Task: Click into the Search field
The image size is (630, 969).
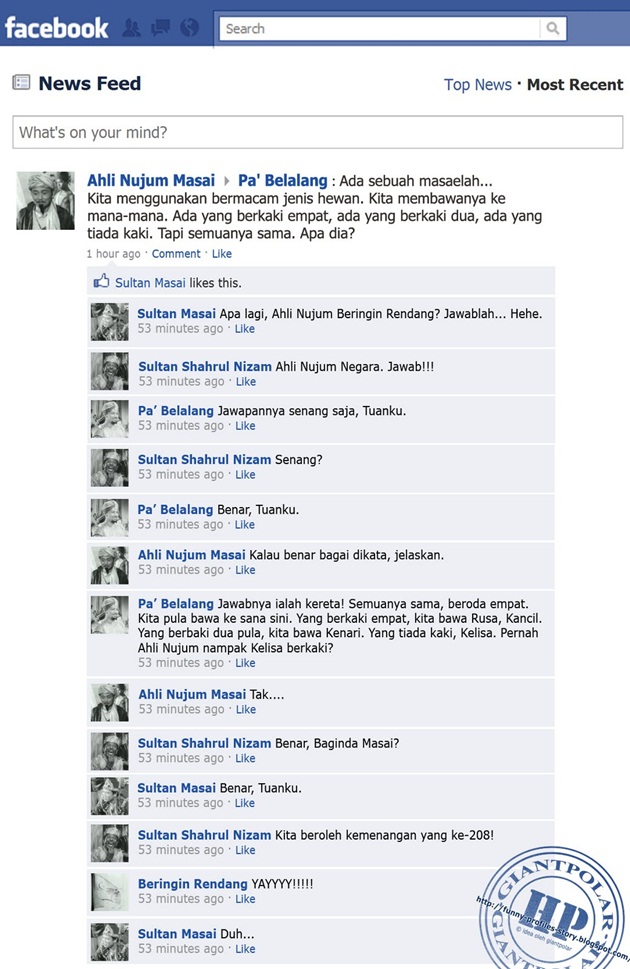Action: (x=380, y=28)
